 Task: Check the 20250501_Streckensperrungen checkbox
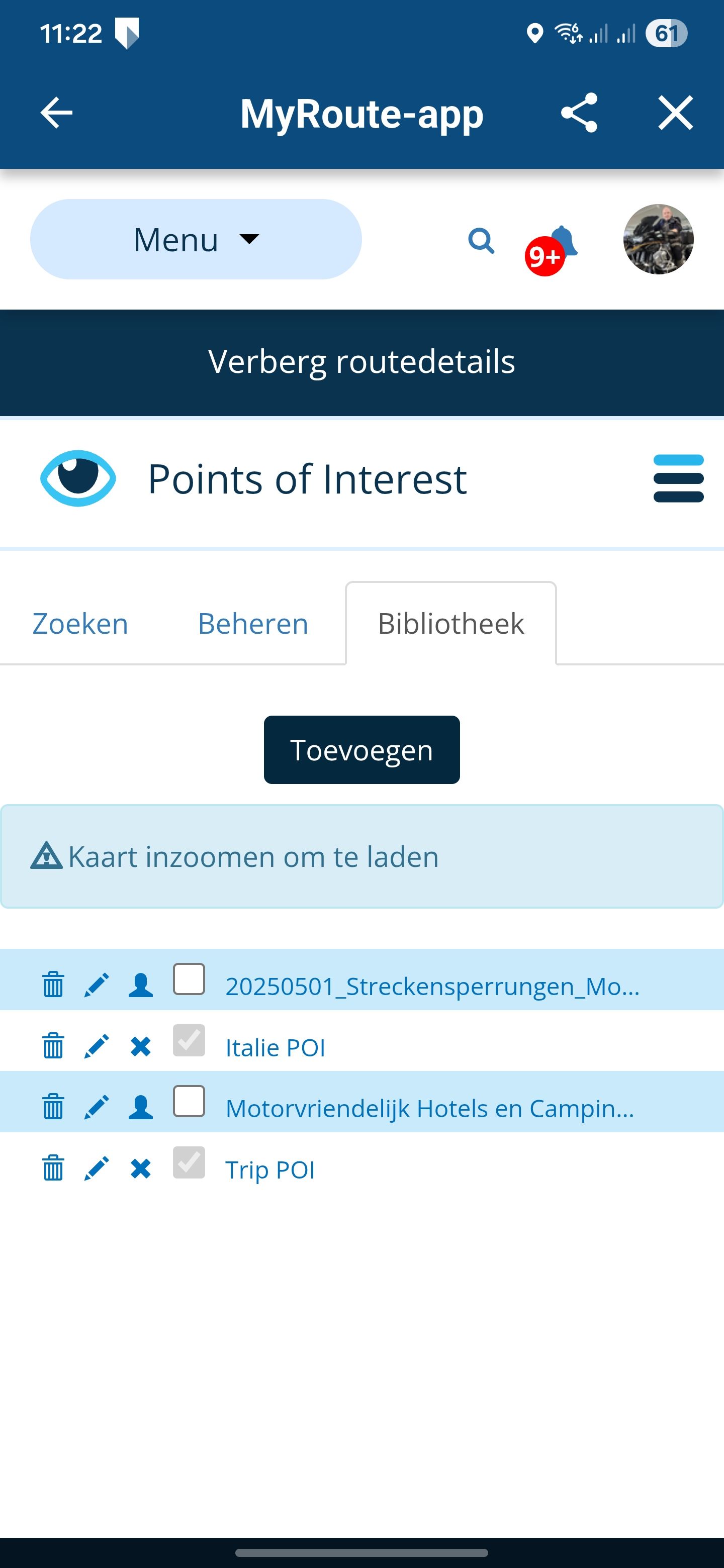pos(189,979)
